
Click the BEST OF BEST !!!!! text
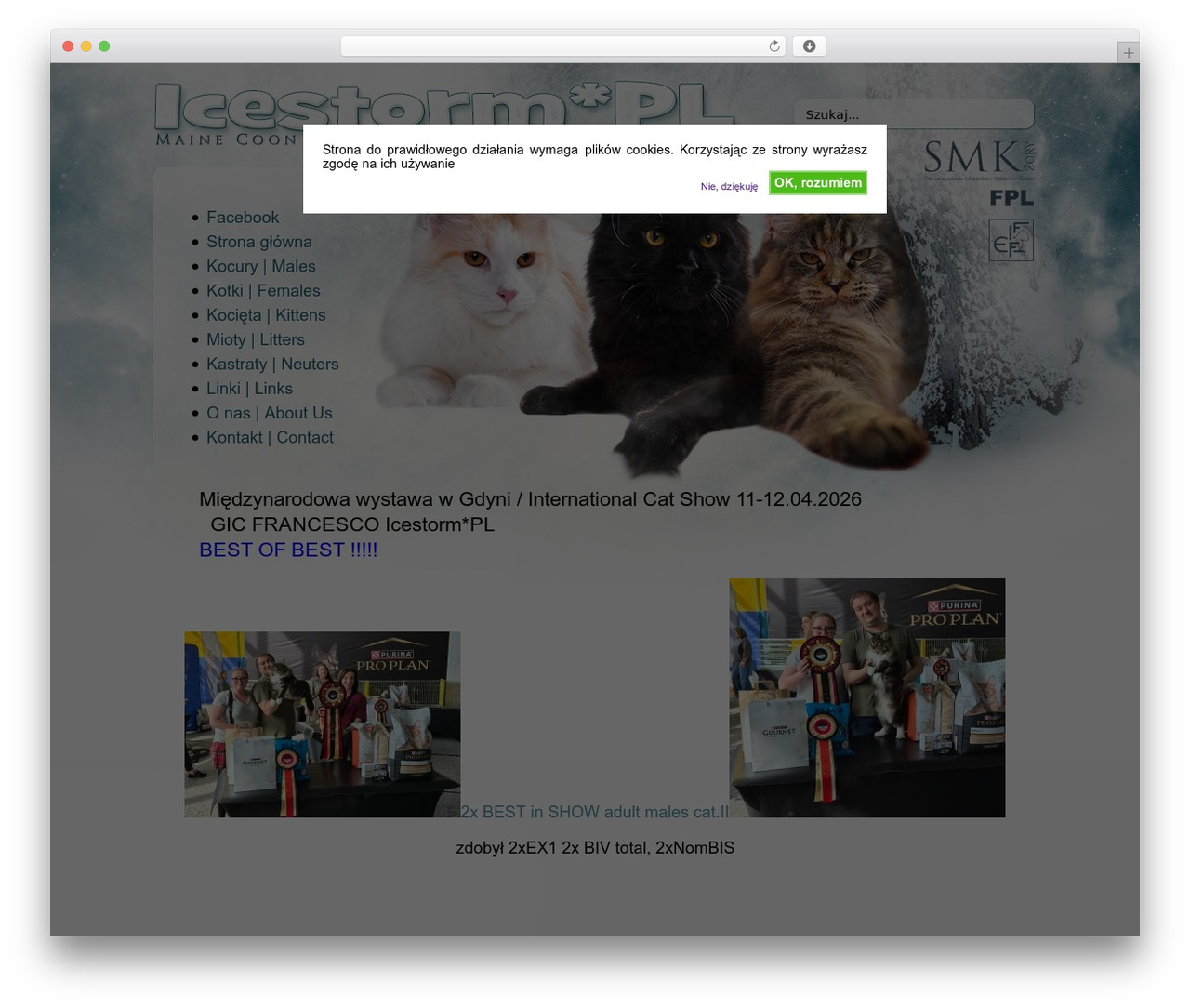(288, 550)
